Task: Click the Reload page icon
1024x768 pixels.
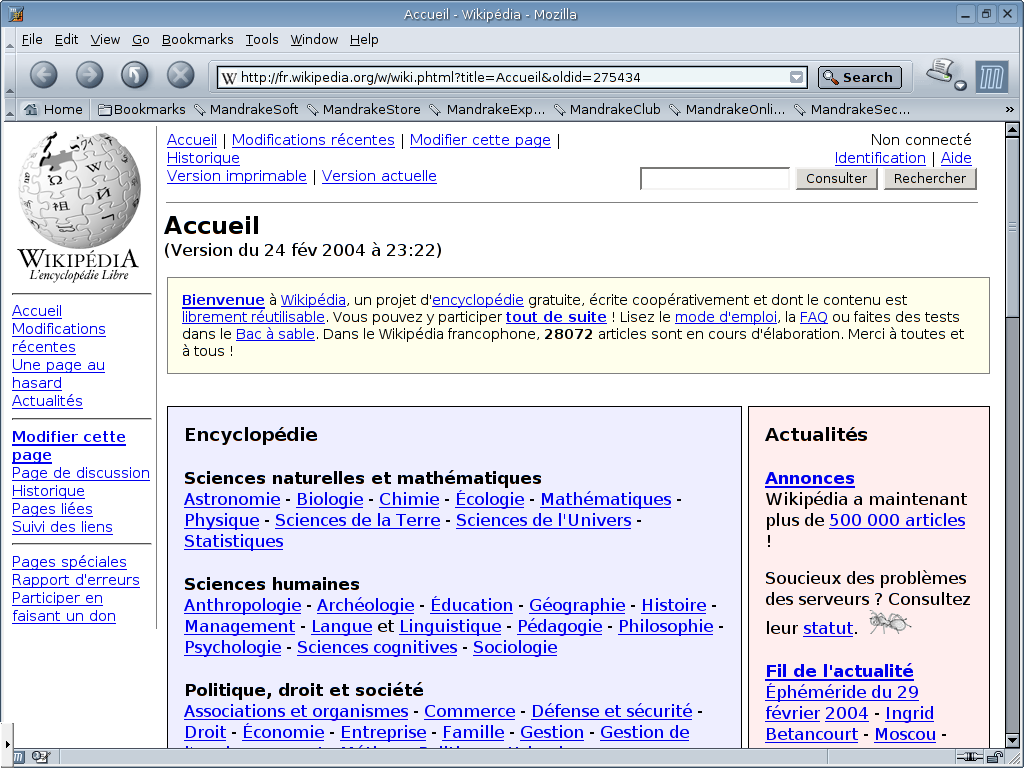Action: (x=135, y=75)
